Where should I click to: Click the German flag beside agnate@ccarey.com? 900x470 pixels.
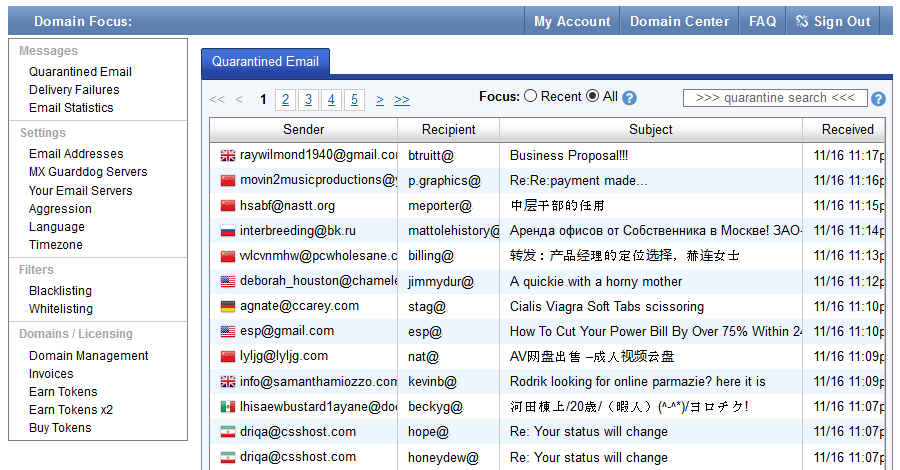click(x=227, y=306)
